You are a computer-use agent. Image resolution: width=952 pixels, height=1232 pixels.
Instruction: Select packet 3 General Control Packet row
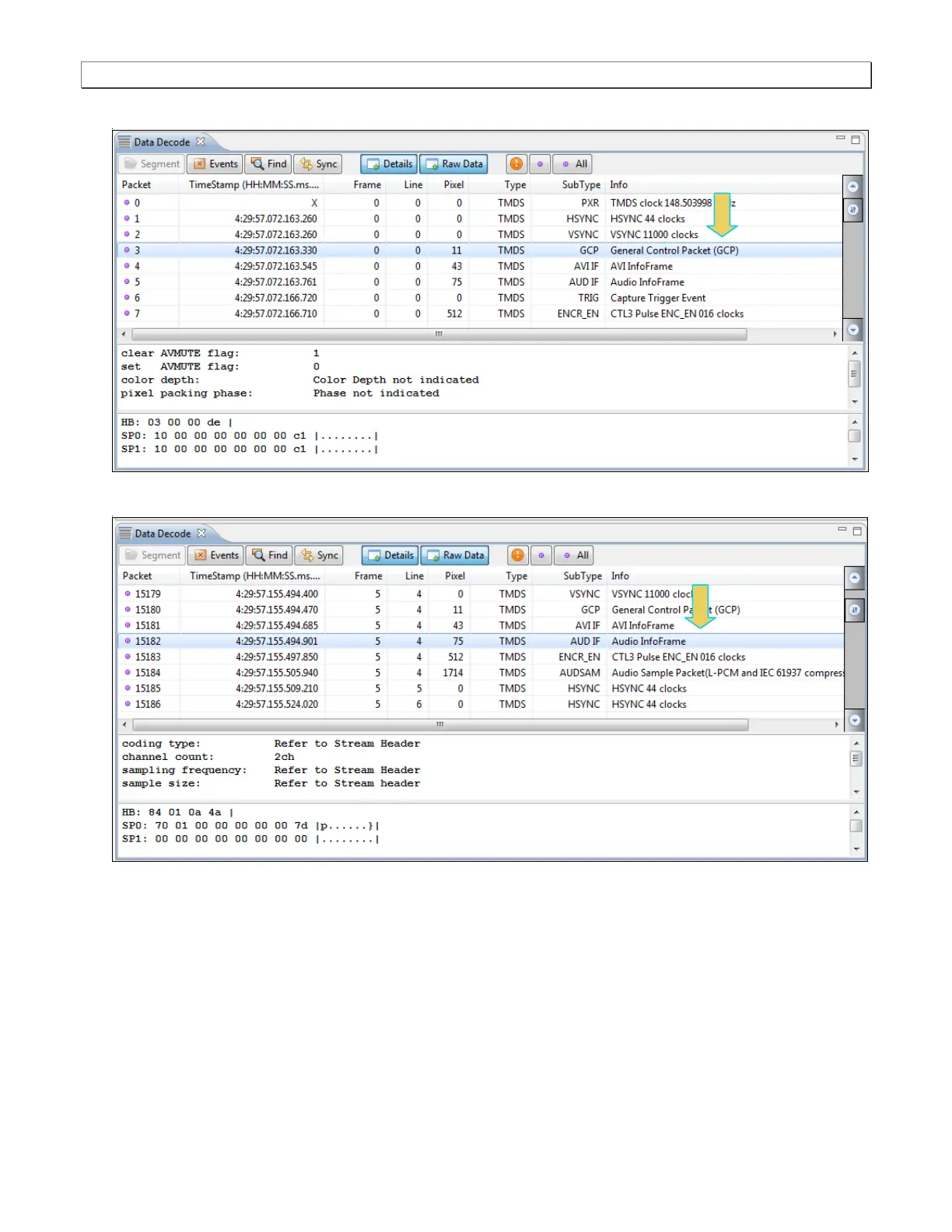click(480, 250)
